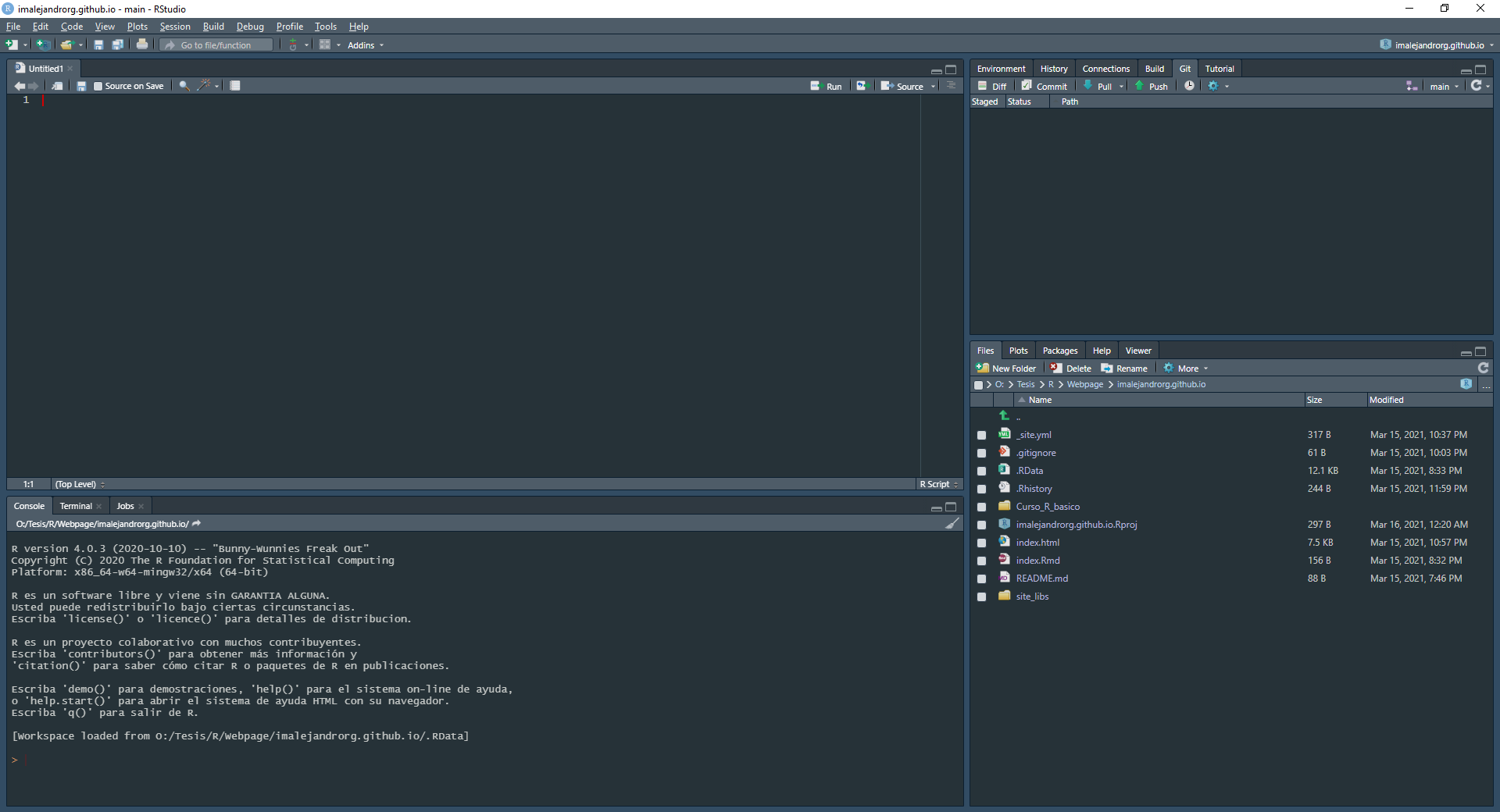The width and height of the screenshot is (1500, 812).
Task: Save the current document
Action: pos(98,45)
